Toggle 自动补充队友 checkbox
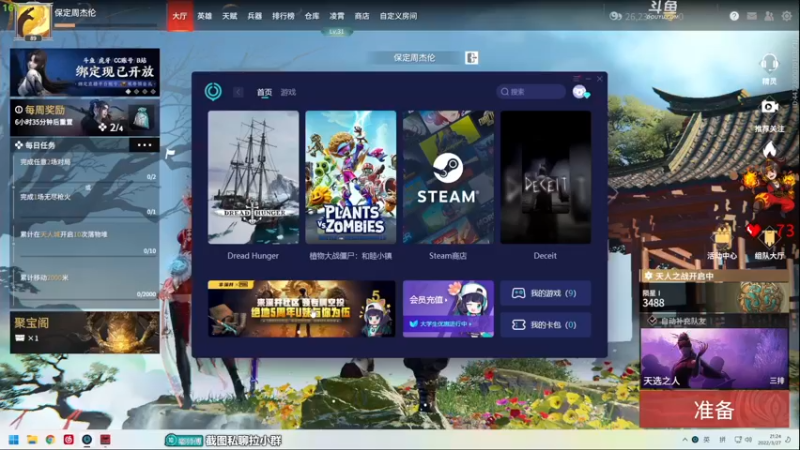 click(652, 321)
